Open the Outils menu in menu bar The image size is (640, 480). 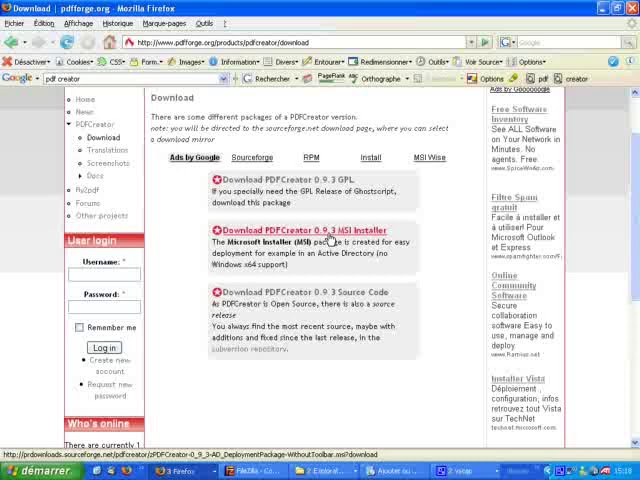[204, 23]
